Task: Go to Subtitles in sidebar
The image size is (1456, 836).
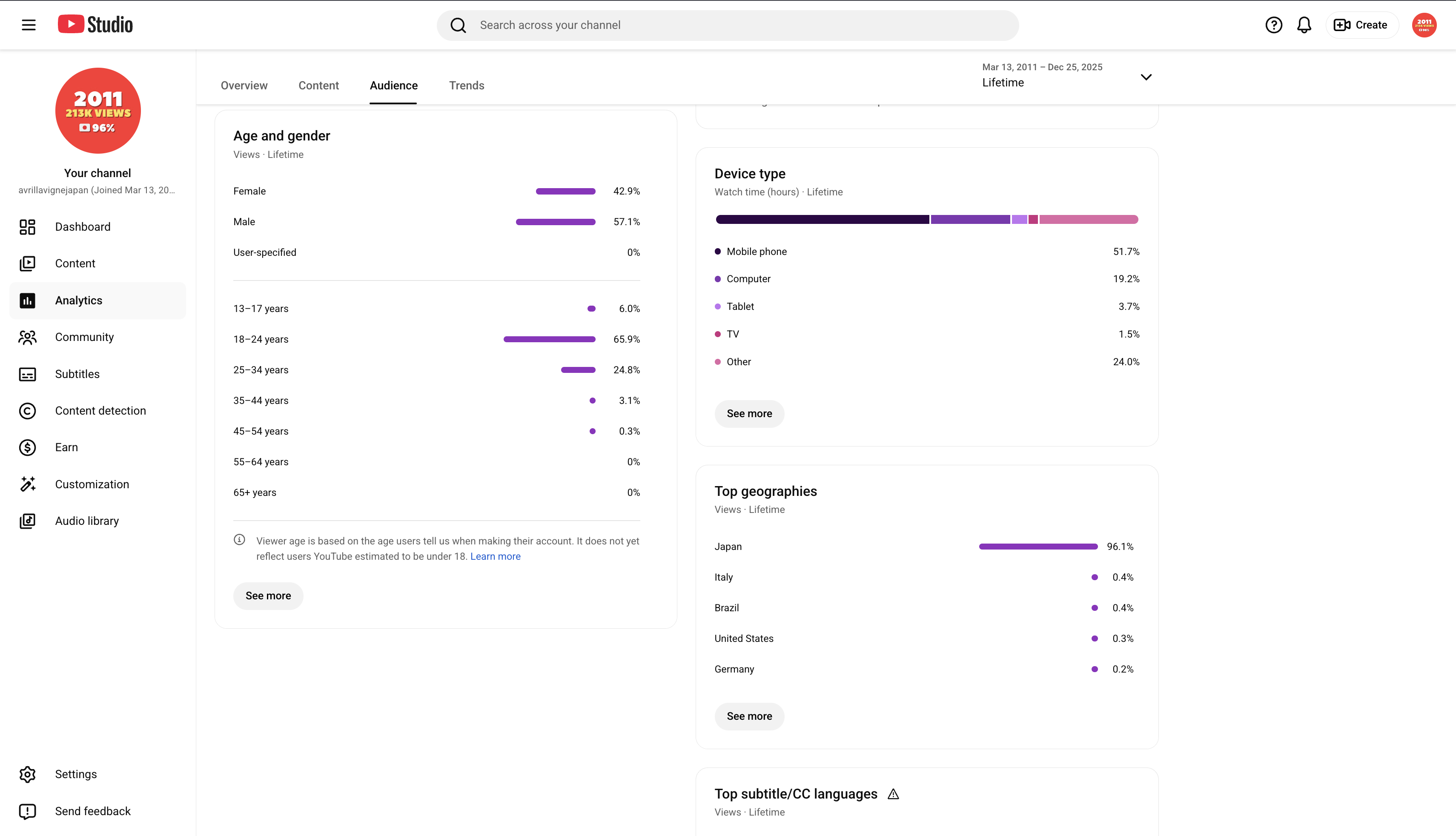Action: (x=97, y=374)
